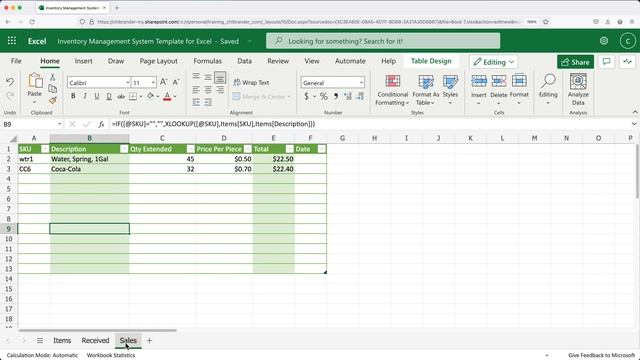Image resolution: width=640 pixels, height=360 pixels.
Task: Open the Editing magnifier menu
Action: tap(548, 89)
